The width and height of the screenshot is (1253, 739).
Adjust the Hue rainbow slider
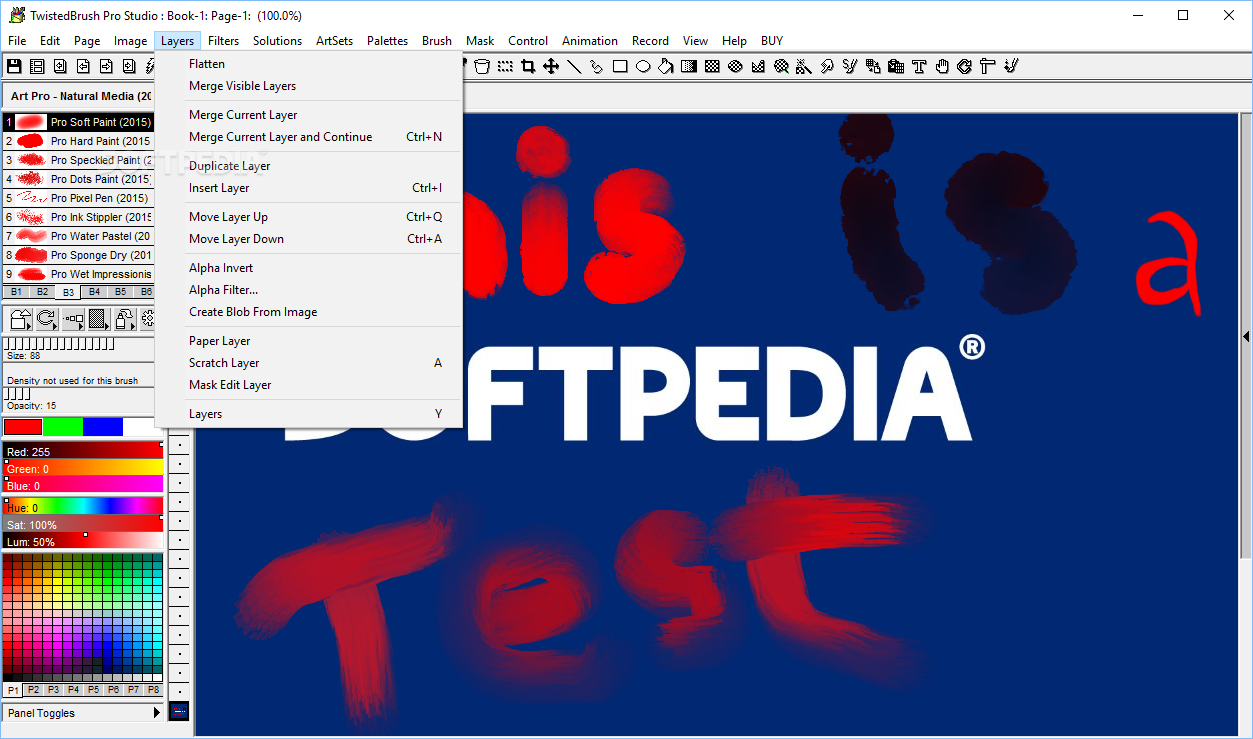(83, 507)
